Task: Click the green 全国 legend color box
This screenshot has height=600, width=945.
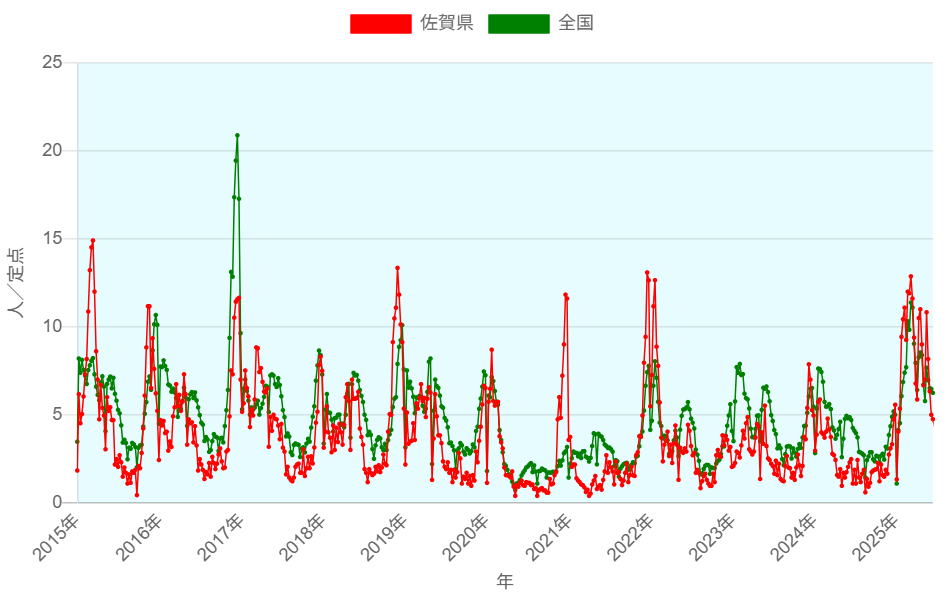Action: [x=518, y=23]
